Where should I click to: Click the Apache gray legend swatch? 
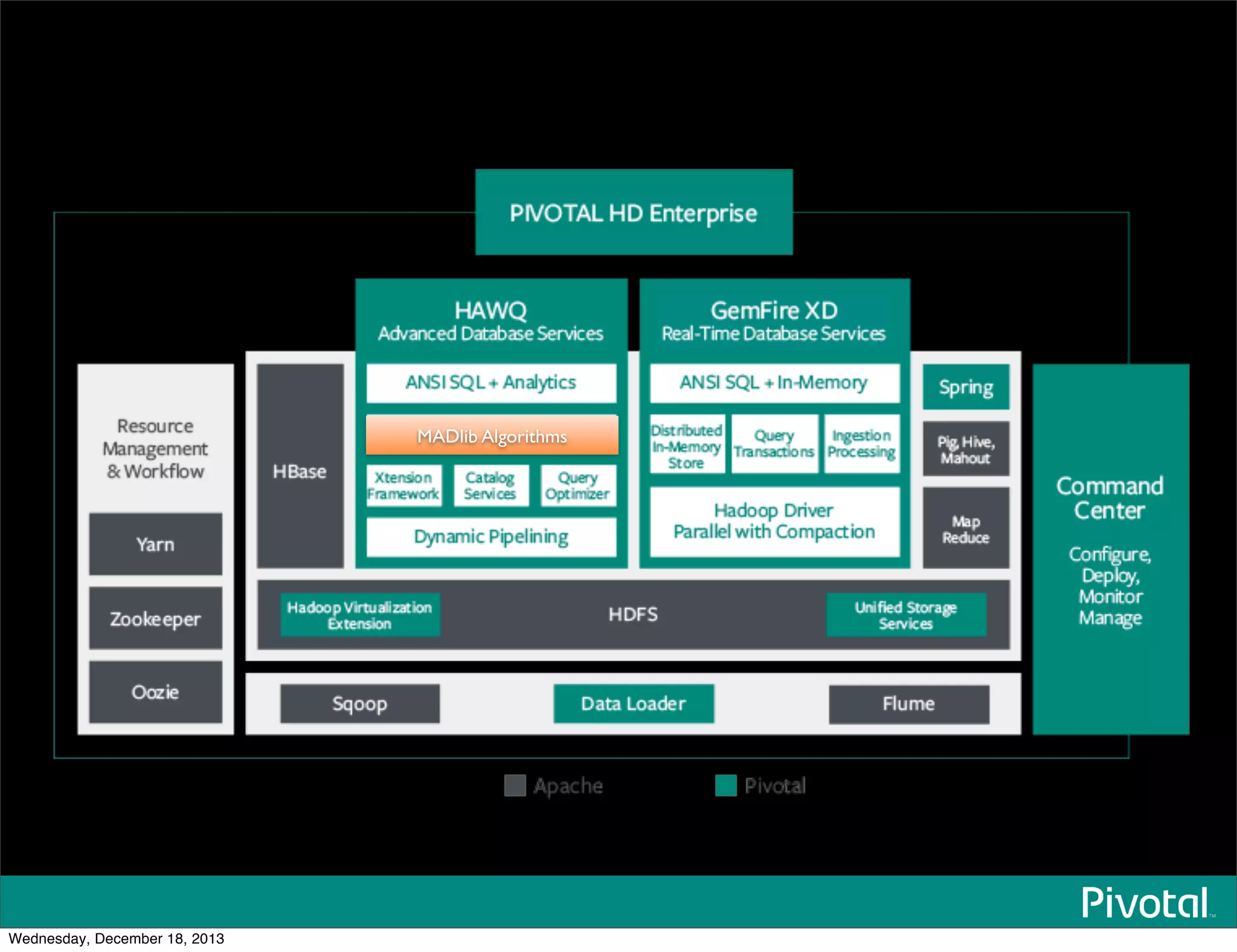click(x=515, y=785)
